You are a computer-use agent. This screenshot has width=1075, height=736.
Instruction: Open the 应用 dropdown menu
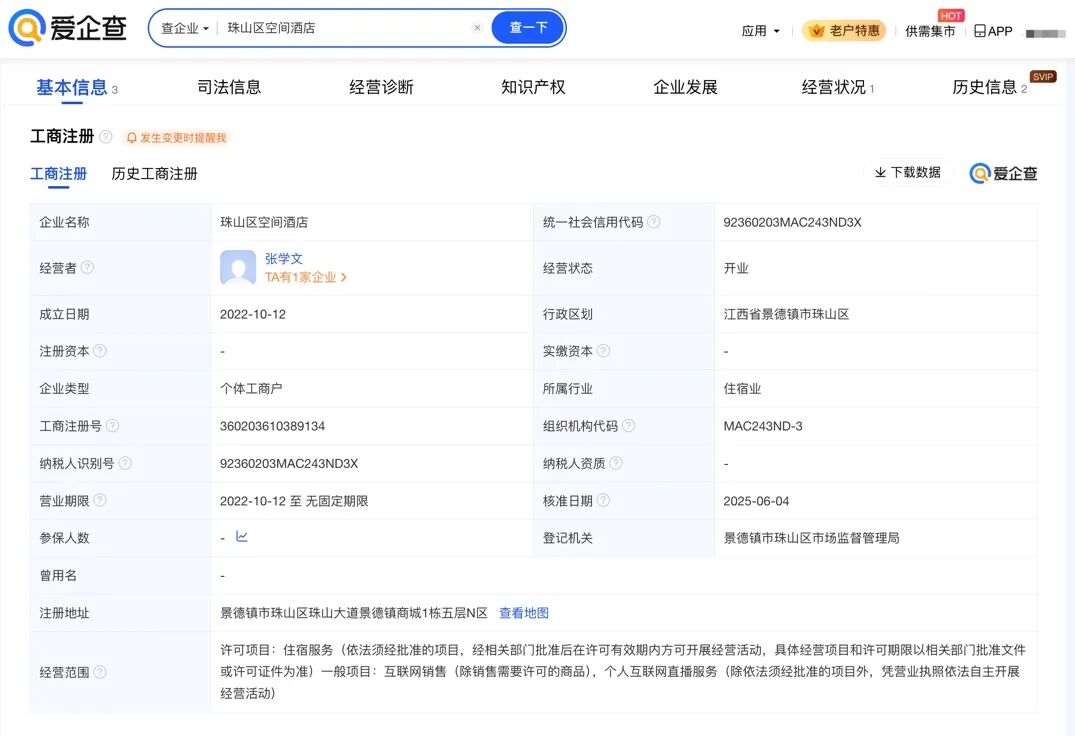coord(760,31)
